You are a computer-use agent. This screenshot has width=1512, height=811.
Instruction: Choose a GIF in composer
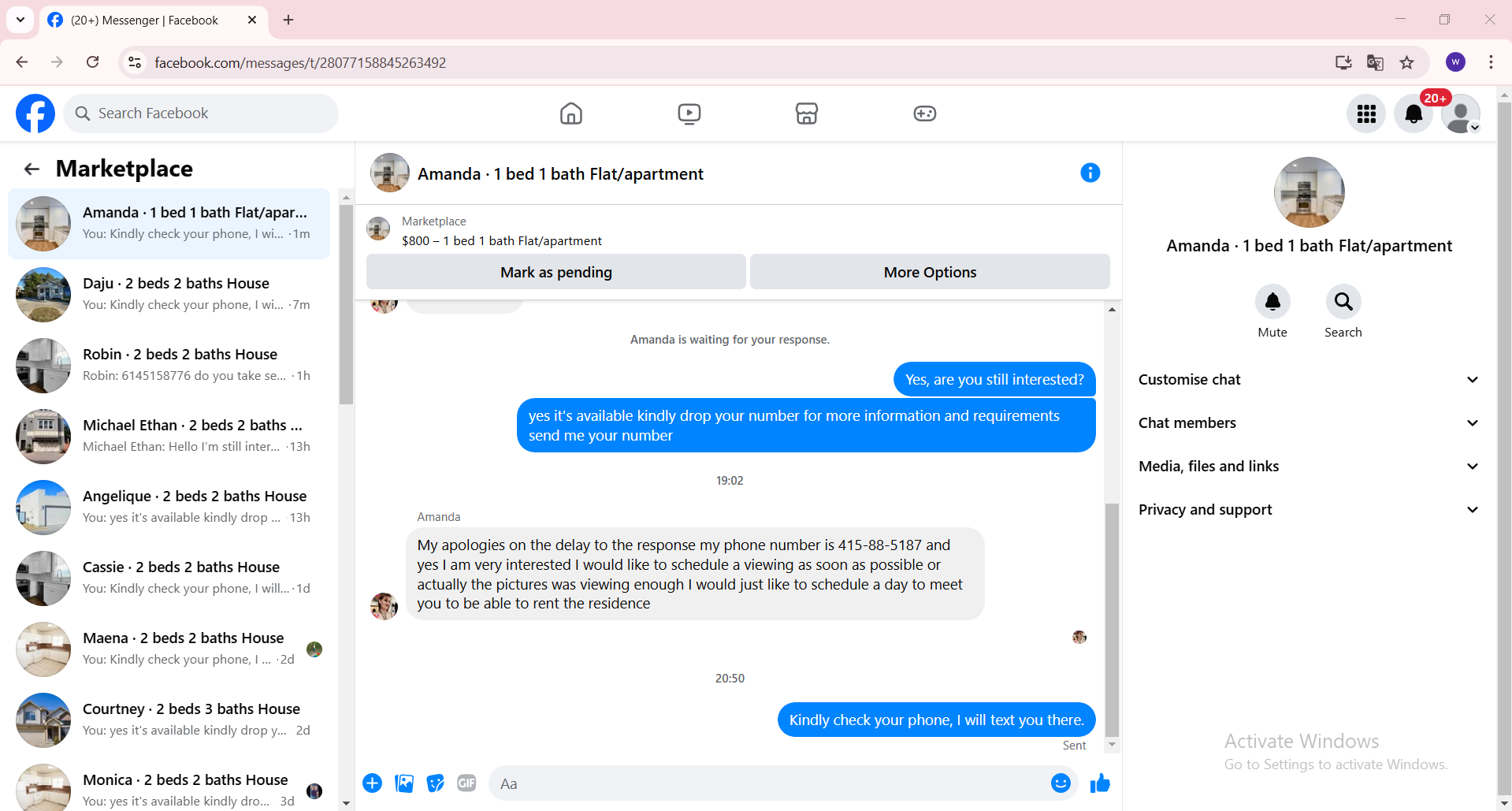tap(467, 783)
